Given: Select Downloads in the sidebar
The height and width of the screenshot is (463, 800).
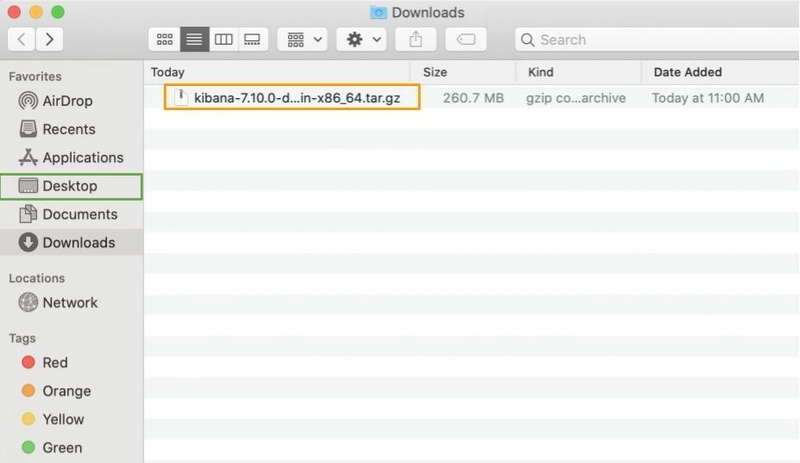Looking at the screenshot, I should coord(71,242).
